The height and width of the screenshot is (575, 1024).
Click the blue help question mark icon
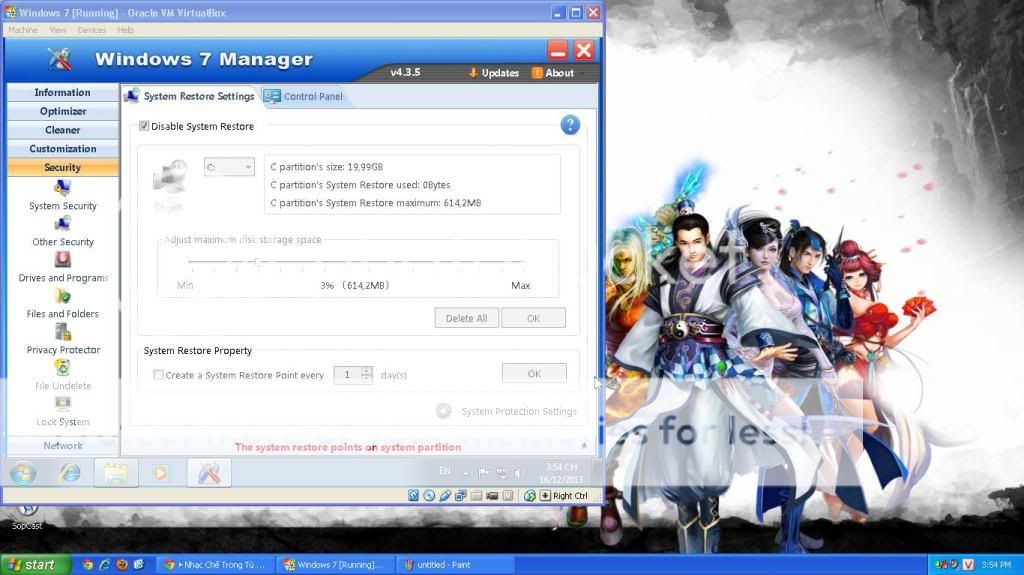(570, 125)
